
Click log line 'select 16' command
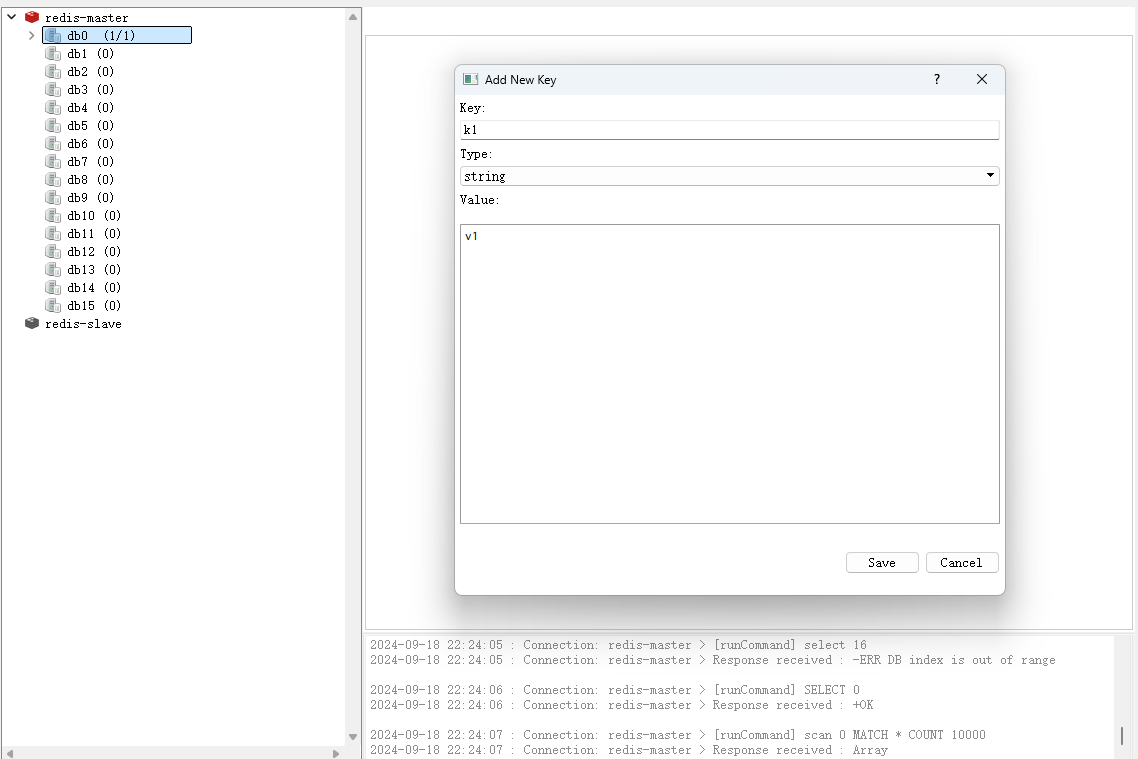(618, 645)
